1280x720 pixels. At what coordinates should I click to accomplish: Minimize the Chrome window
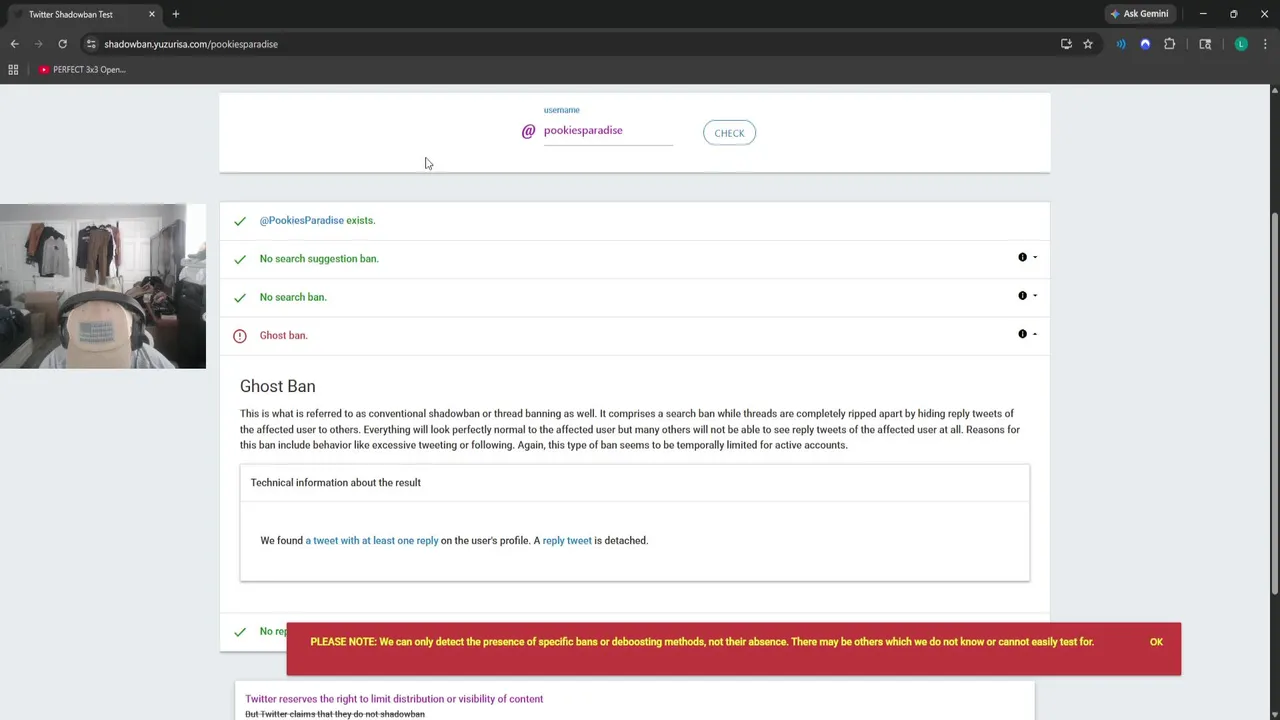(1203, 14)
